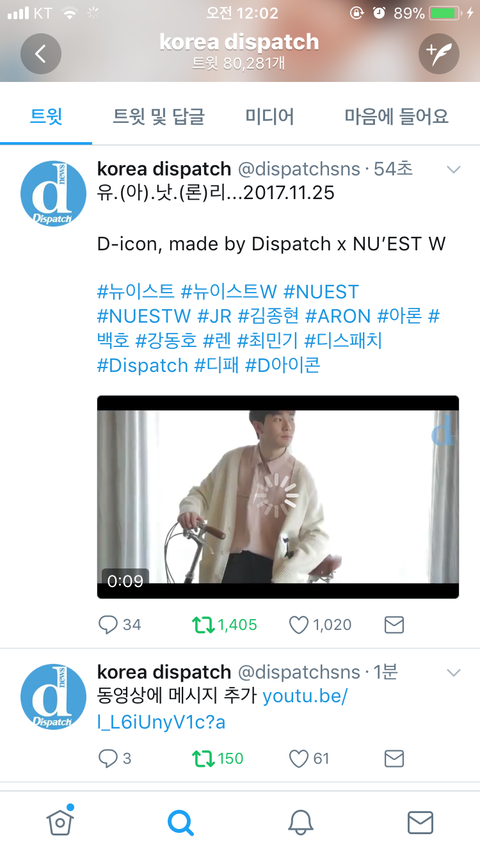Open the youtu.be video link

(x=222, y=709)
